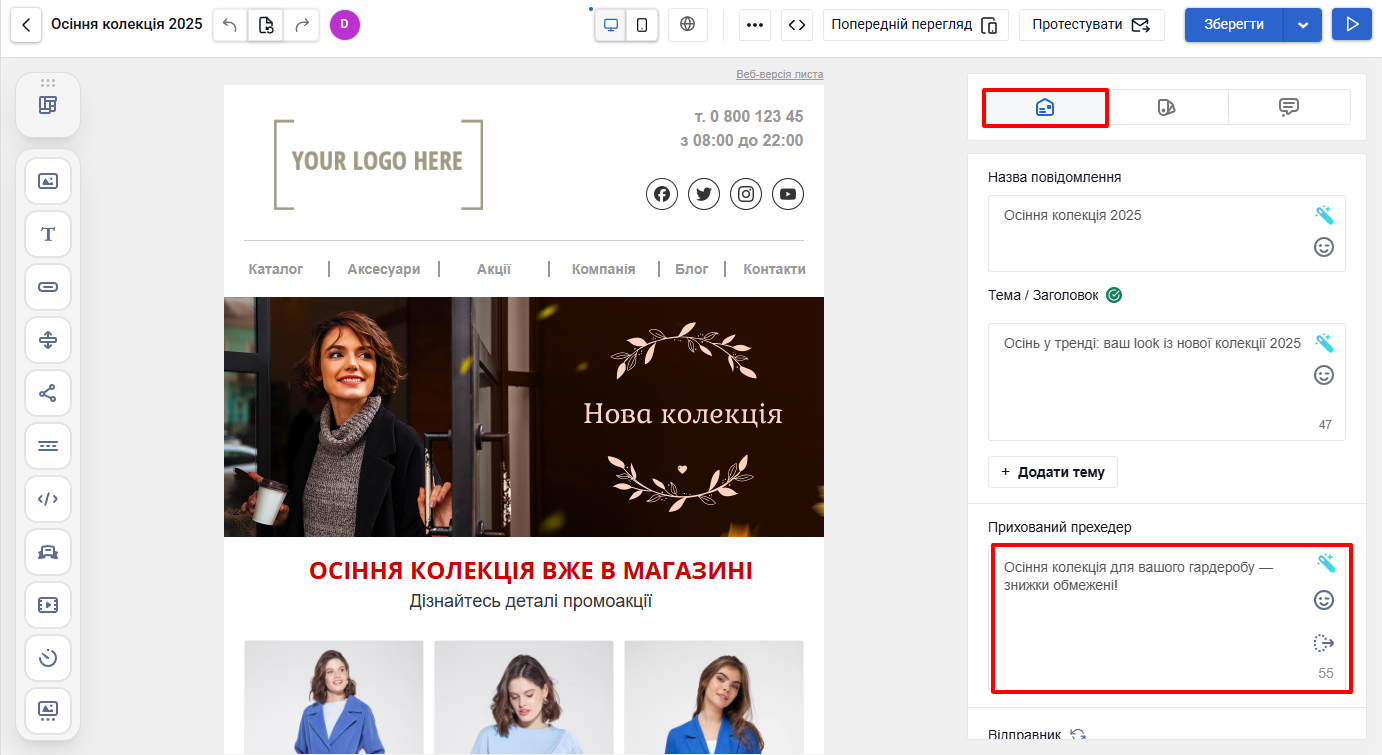Open the three-dots more options menu

pos(755,25)
